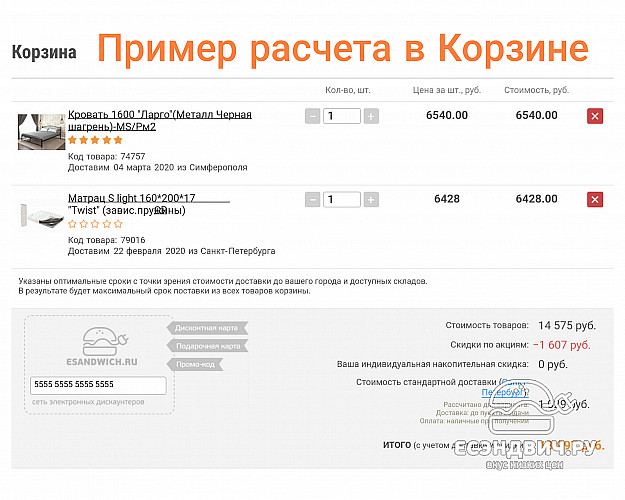Click the orange star rating of the bed
Image resolution: width=625 pixels, height=500 pixels.
coord(95,141)
